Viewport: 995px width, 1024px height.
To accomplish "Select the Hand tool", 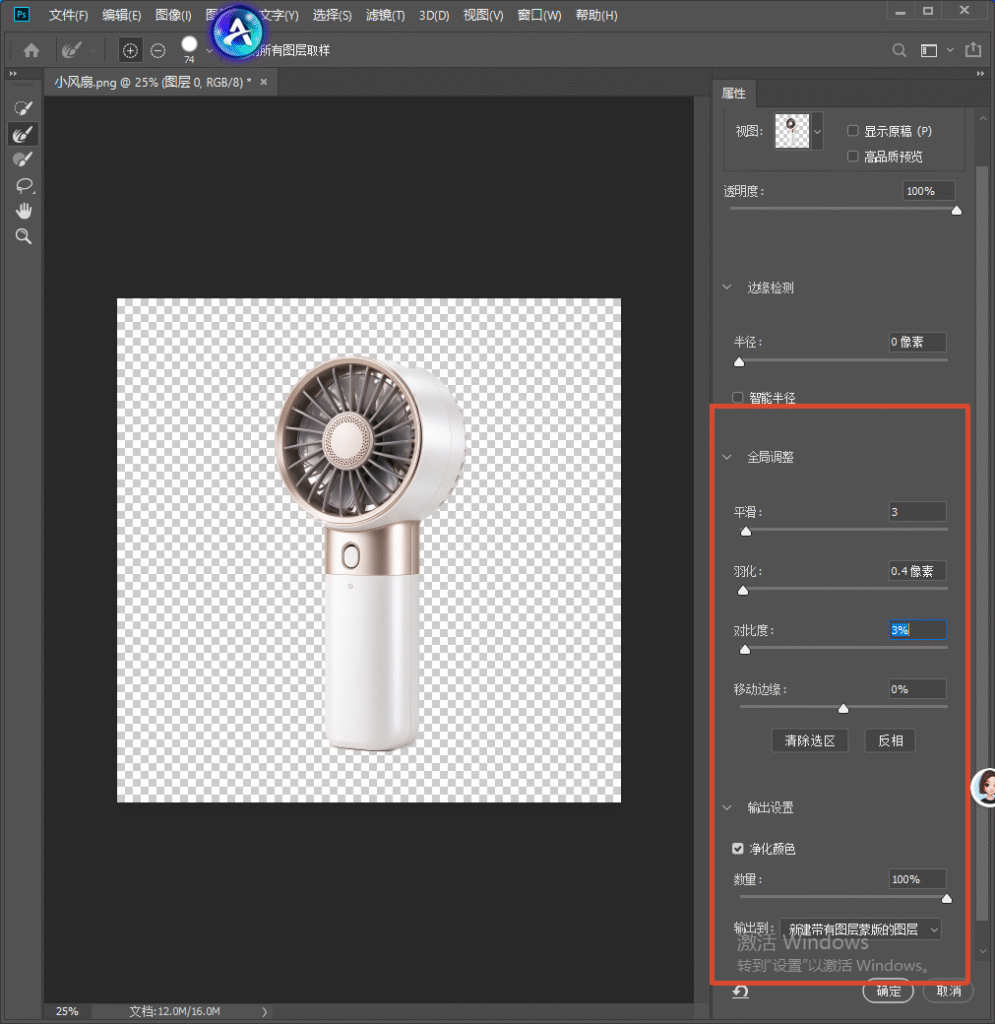I will (x=24, y=211).
